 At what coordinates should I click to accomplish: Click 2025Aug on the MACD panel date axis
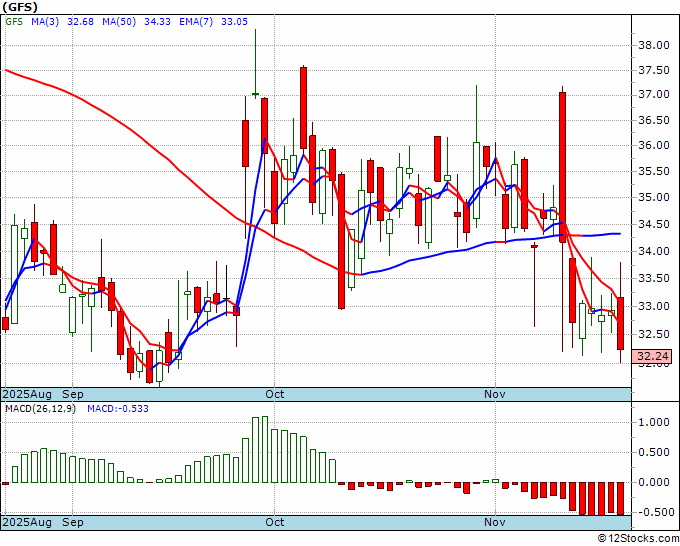point(27,522)
